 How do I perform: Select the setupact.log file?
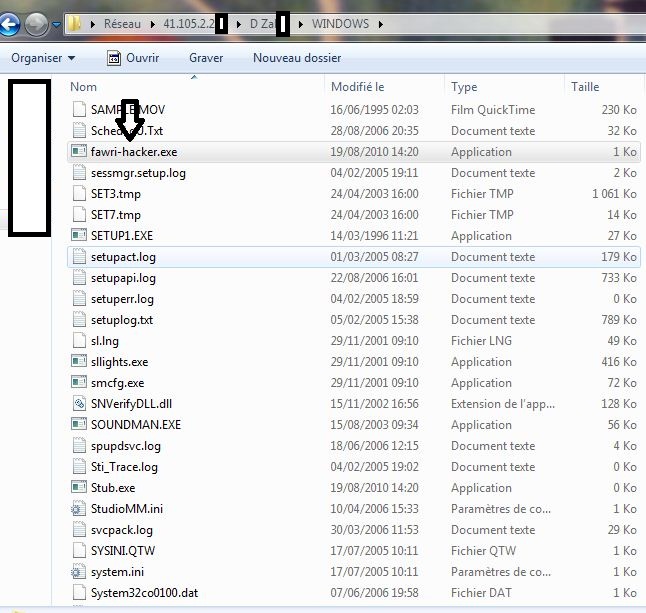click(x=116, y=257)
